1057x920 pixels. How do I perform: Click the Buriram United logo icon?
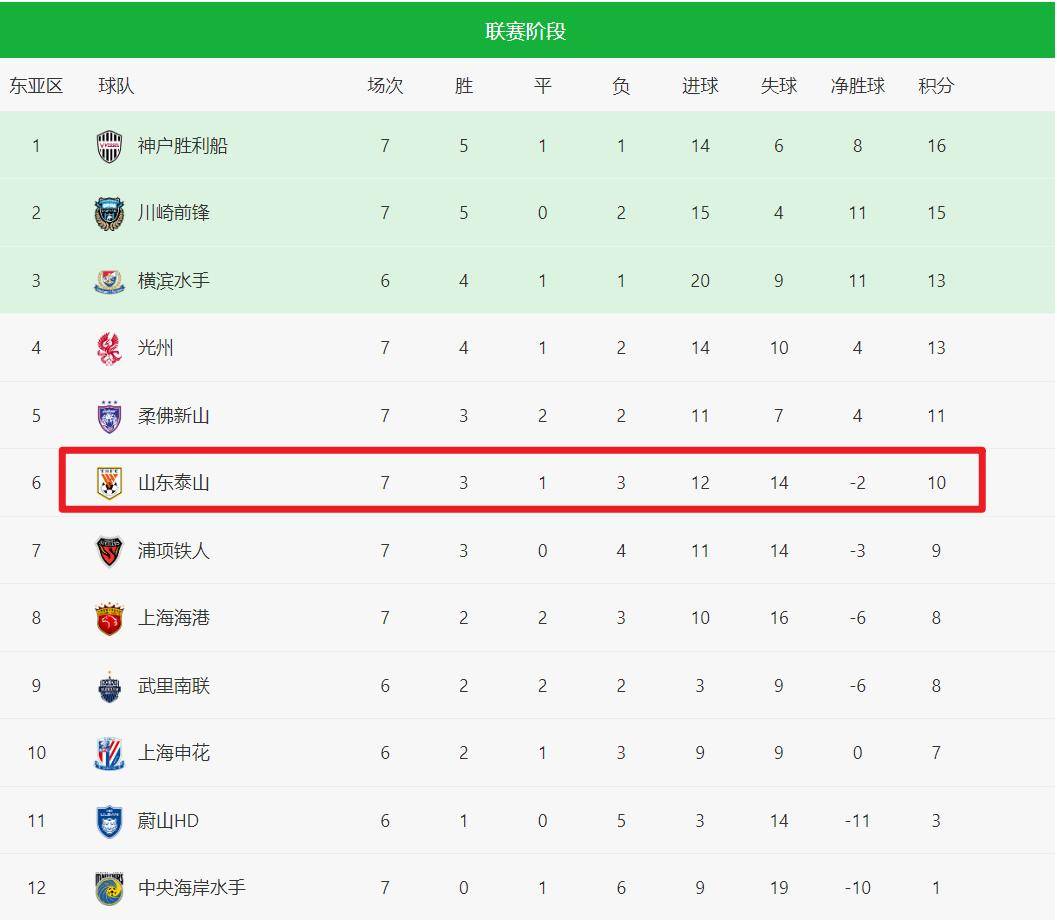(x=109, y=686)
